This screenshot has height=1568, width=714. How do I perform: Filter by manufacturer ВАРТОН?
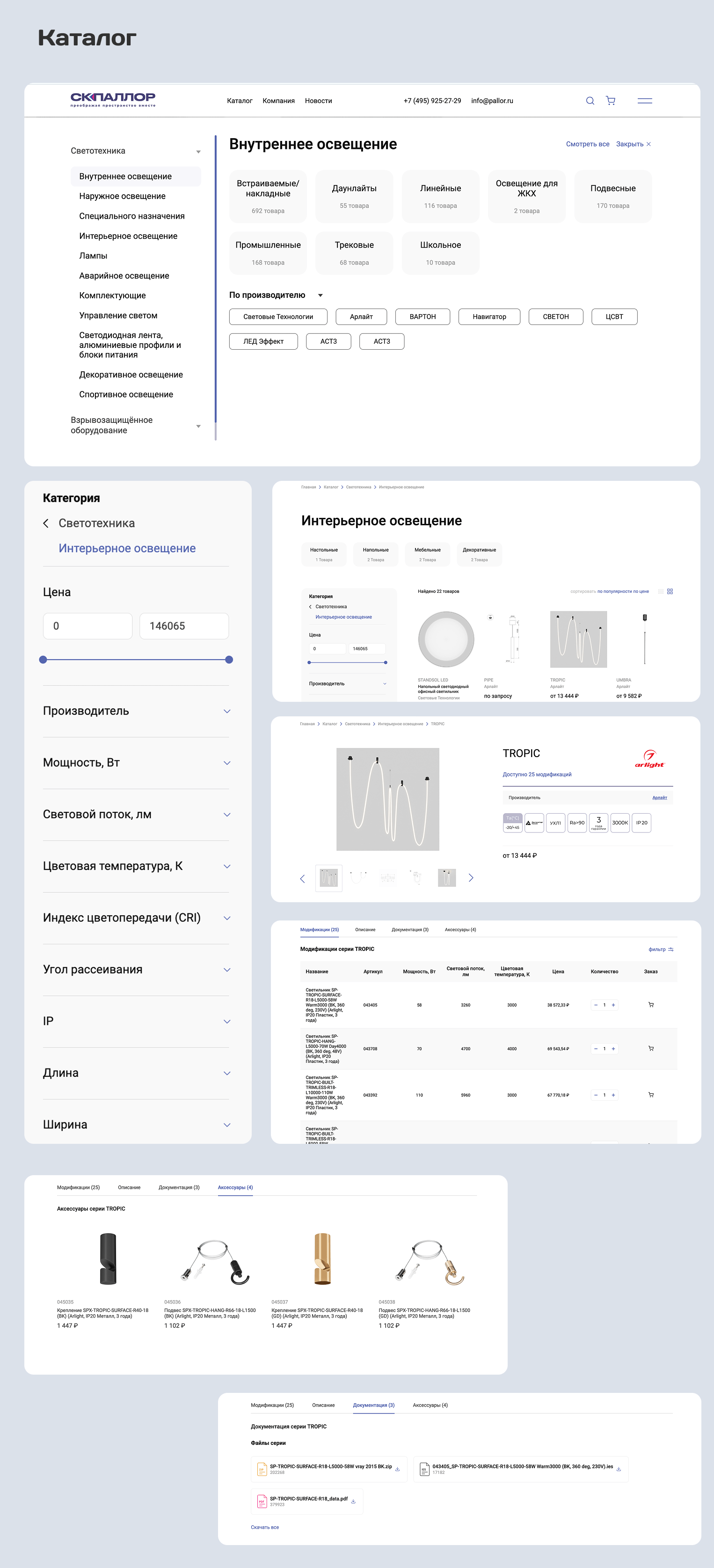(423, 317)
